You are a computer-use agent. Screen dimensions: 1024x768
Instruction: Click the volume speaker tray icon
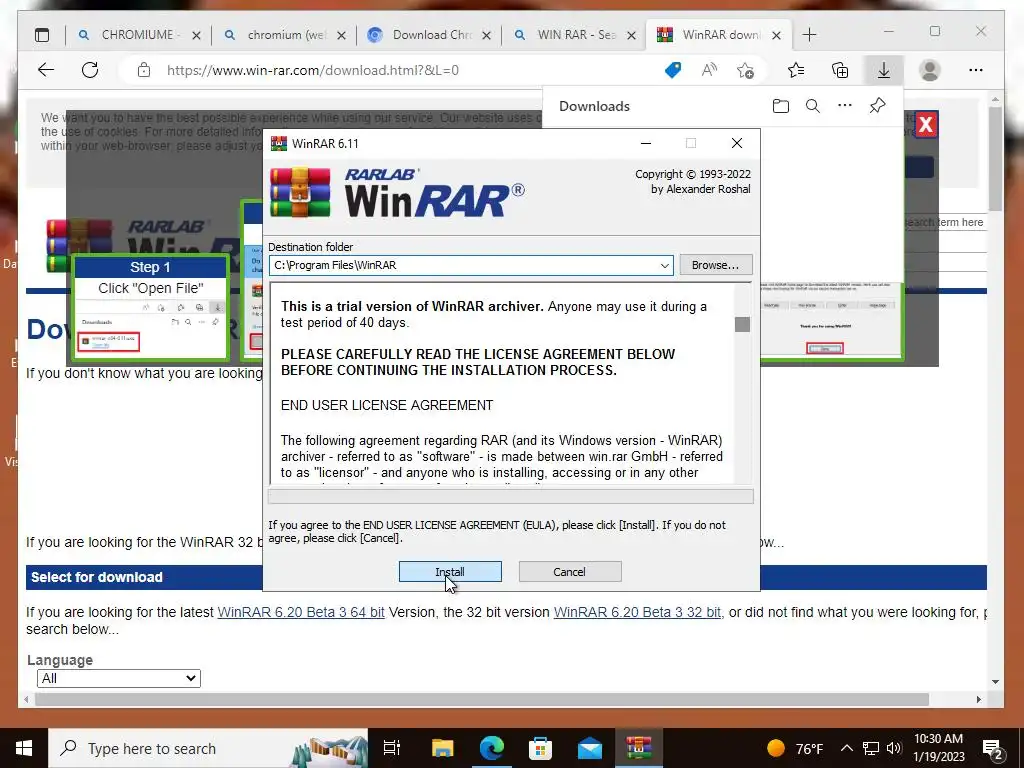click(895, 748)
